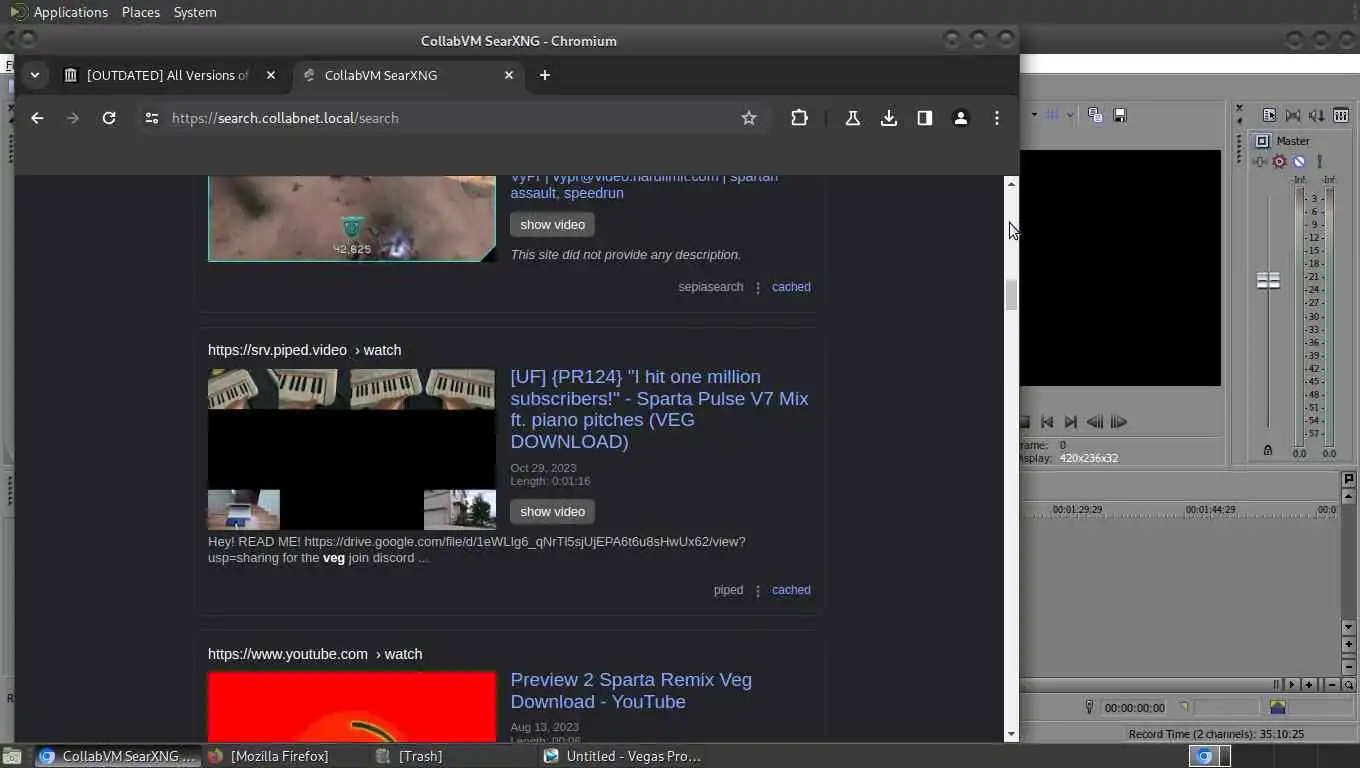Screen dimensions: 1360x768
Task: Go back in Chromium history
Action: (x=37, y=118)
